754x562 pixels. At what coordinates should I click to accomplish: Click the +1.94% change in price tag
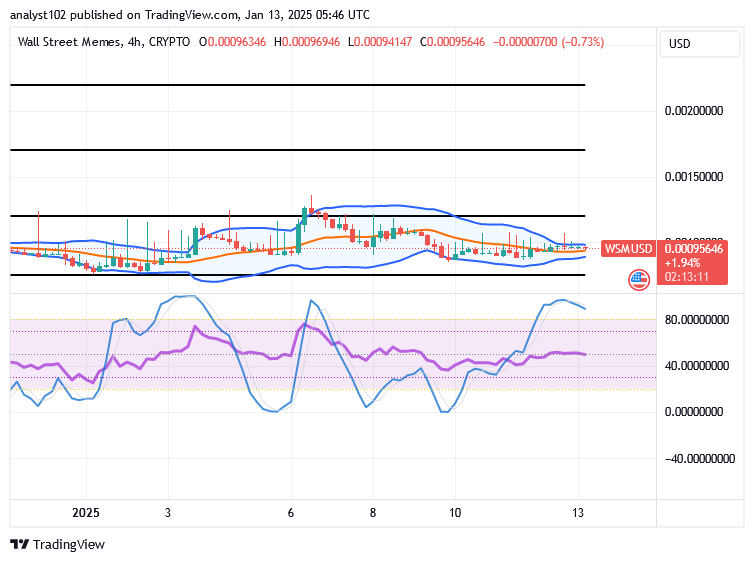click(682, 263)
